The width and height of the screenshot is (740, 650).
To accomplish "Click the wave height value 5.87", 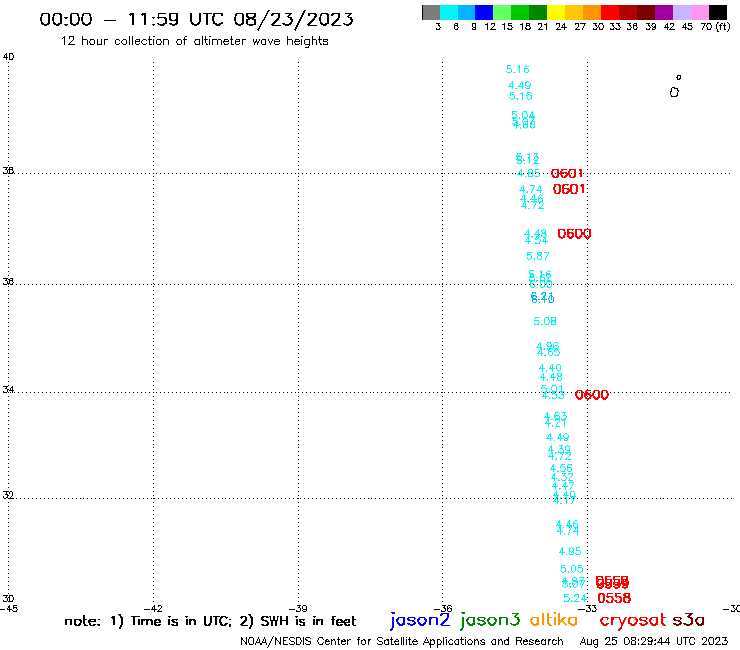I will tap(538, 256).
